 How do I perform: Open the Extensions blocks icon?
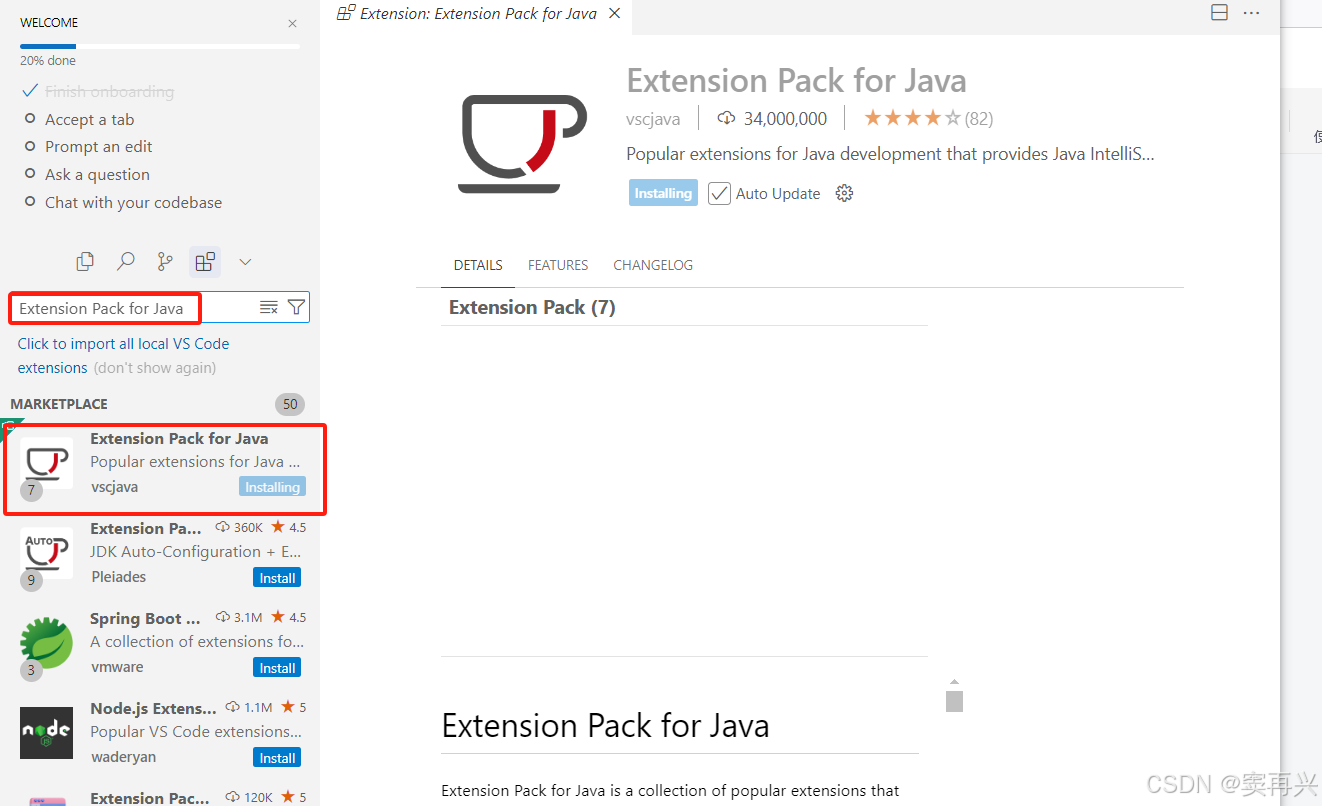coord(205,262)
